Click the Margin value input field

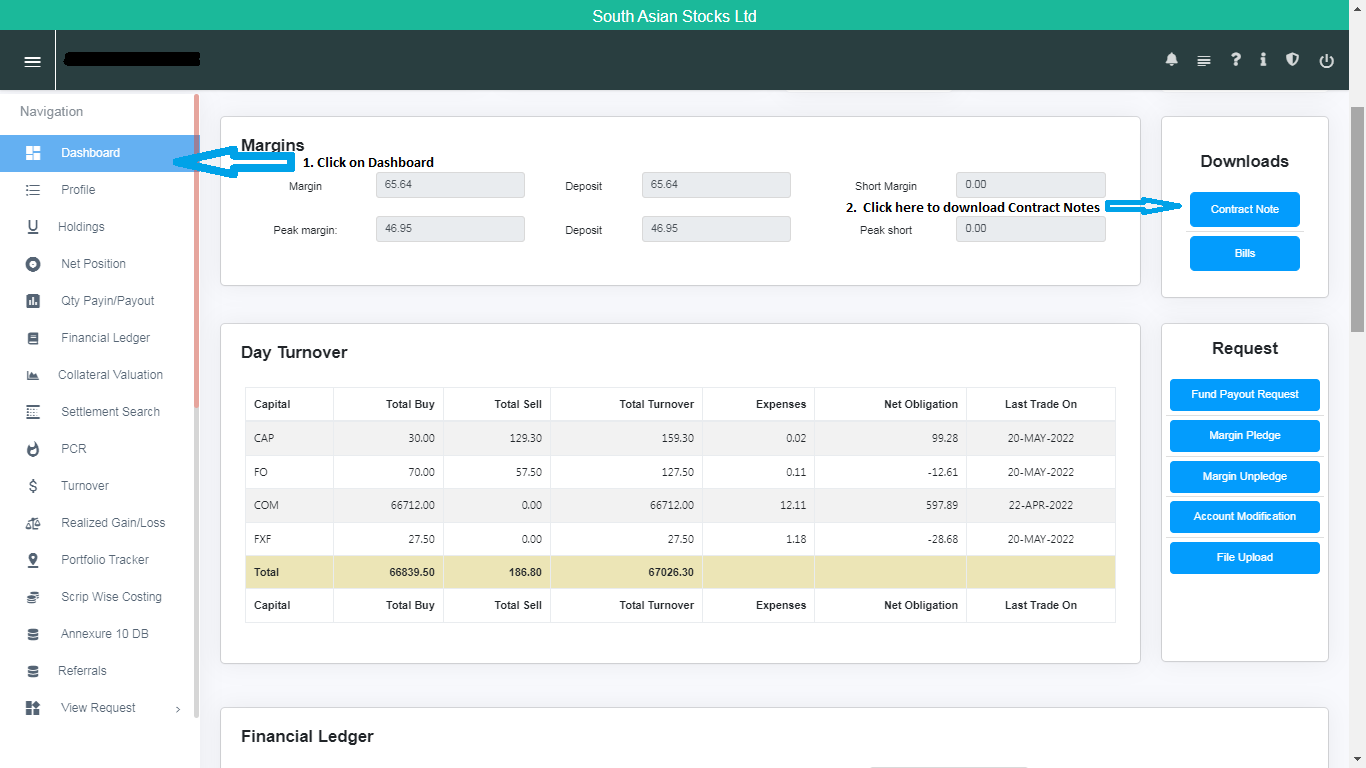(450, 185)
